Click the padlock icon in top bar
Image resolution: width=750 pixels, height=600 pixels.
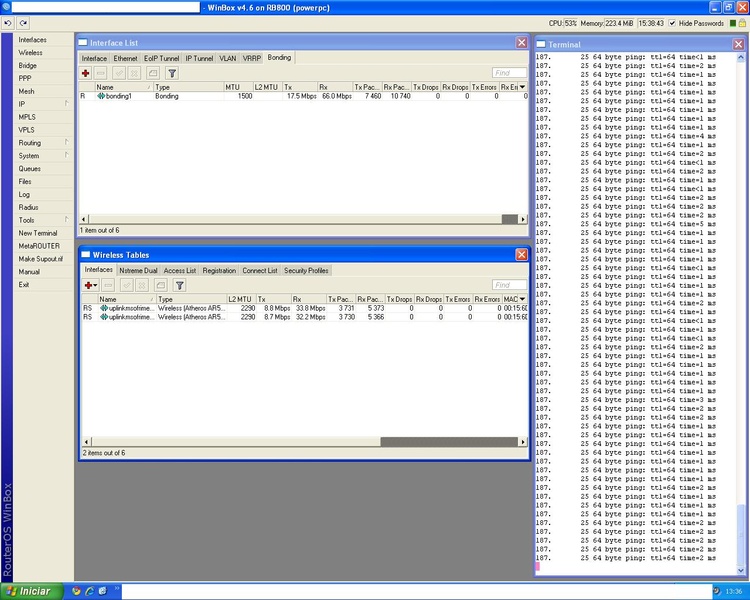click(743, 23)
